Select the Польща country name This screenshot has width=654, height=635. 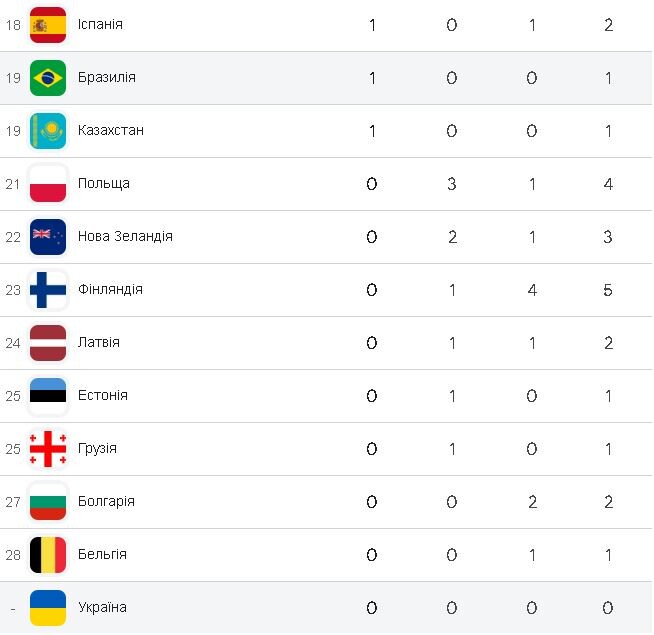pos(104,184)
